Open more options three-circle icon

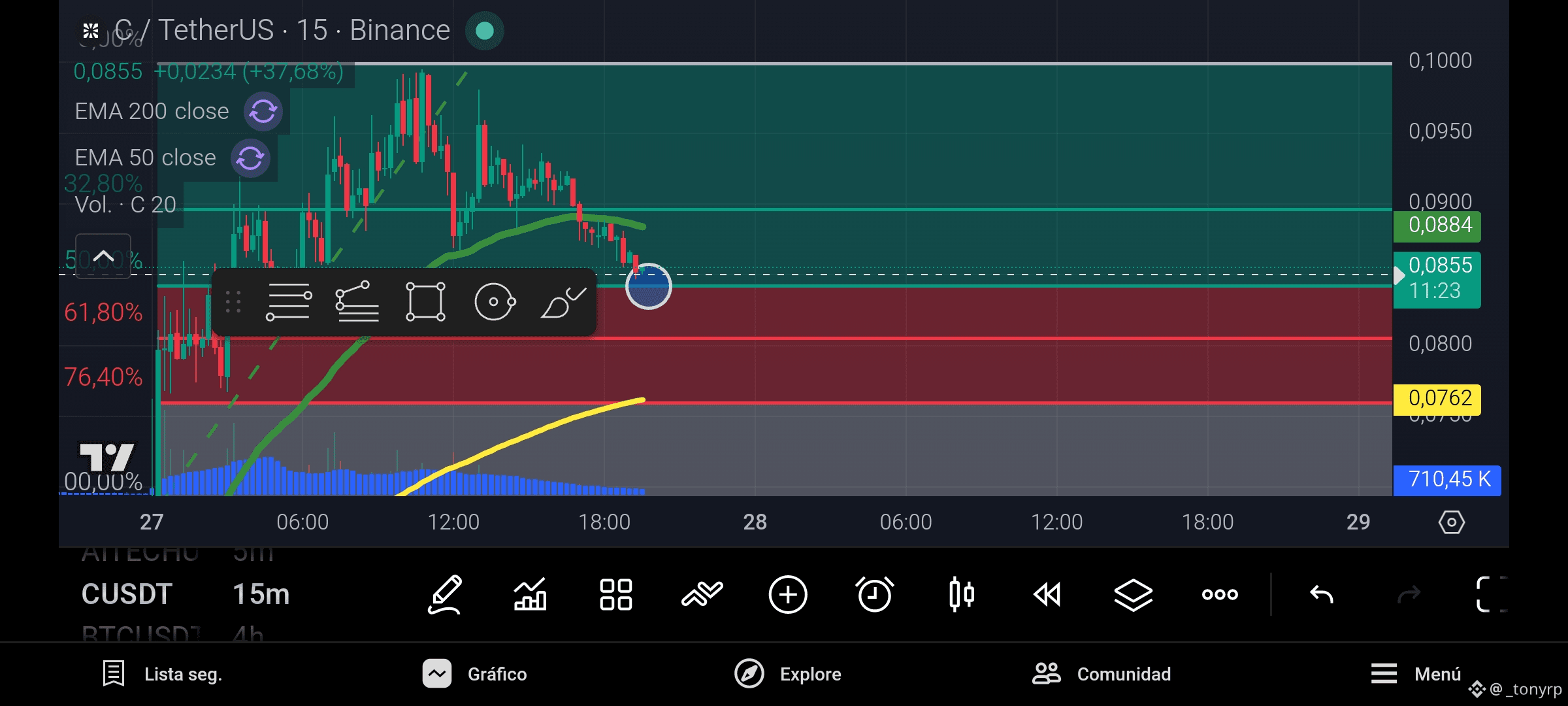pyautogui.click(x=1220, y=595)
